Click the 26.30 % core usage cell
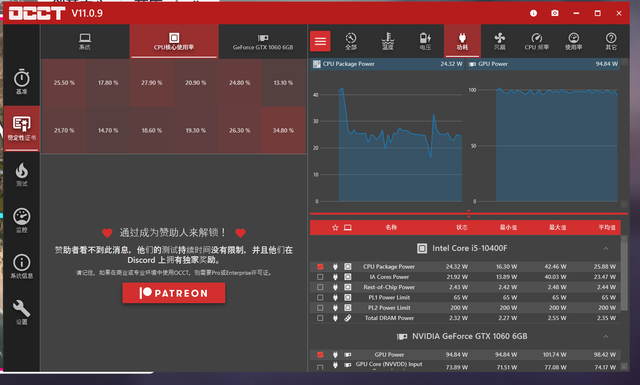Image resolution: width=640 pixels, height=385 pixels. pyautogui.click(x=240, y=130)
